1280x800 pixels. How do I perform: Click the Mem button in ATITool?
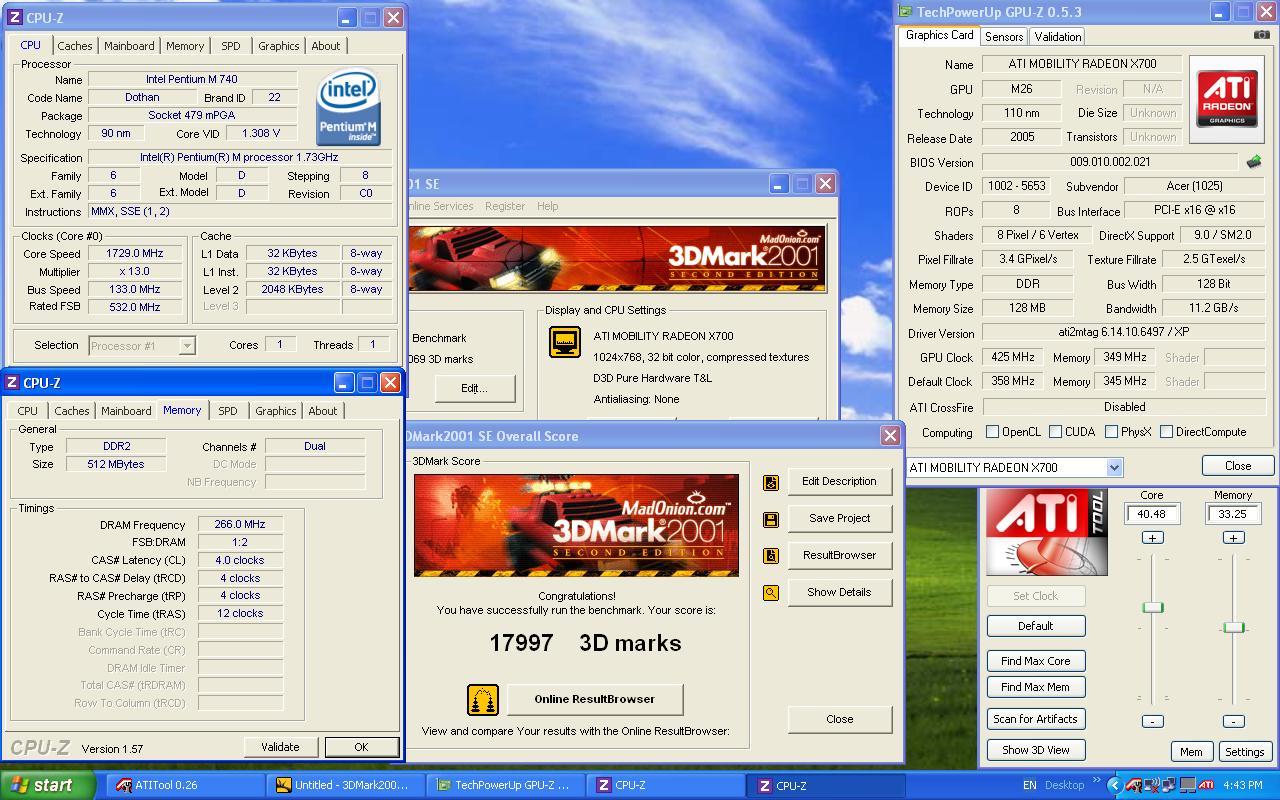tap(1191, 752)
